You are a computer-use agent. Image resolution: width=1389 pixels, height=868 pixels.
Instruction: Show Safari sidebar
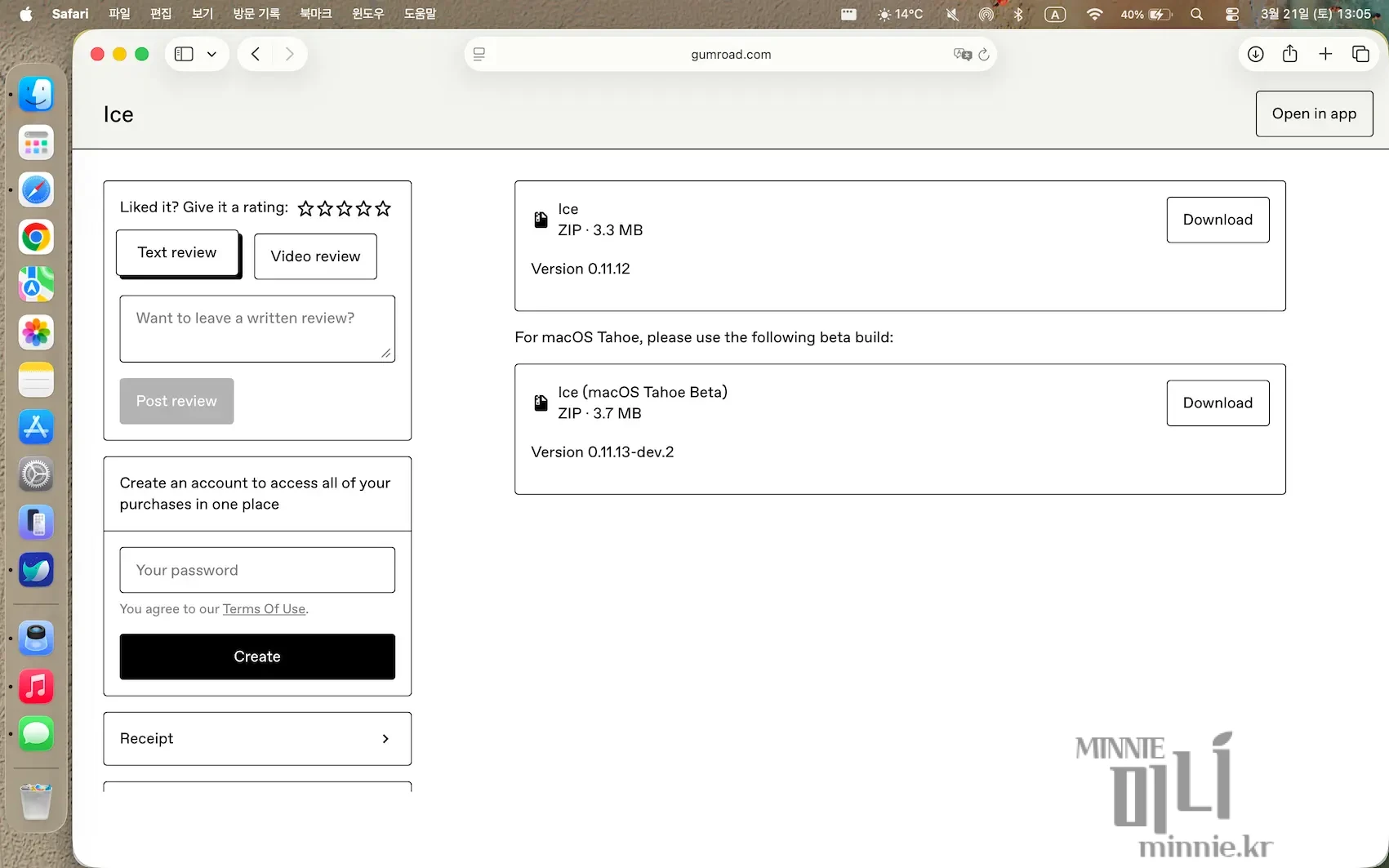click(185, 54)
